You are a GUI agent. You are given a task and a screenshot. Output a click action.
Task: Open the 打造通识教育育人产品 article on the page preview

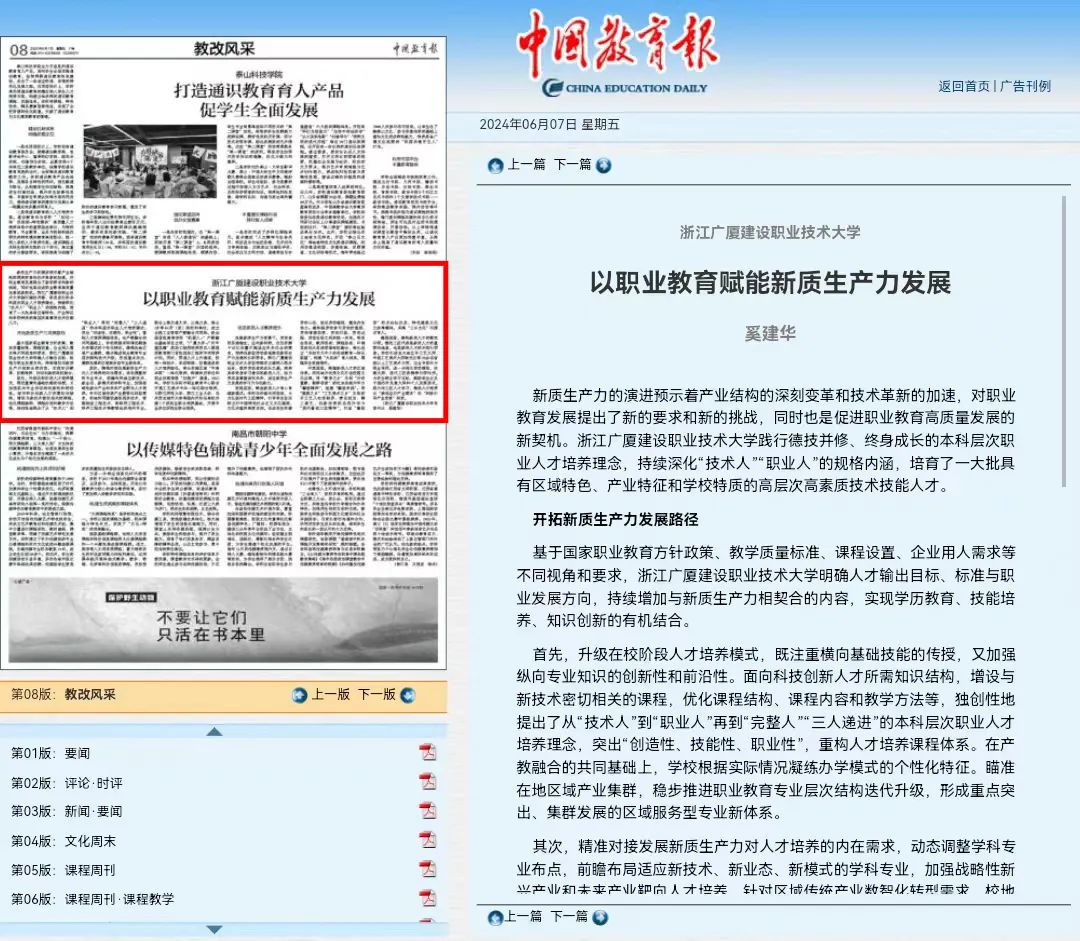258,100
